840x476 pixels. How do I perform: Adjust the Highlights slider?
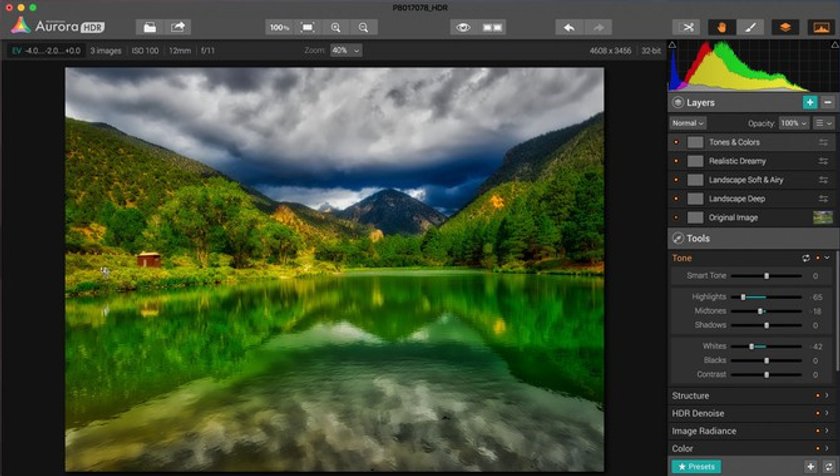(x=767, y=297)
